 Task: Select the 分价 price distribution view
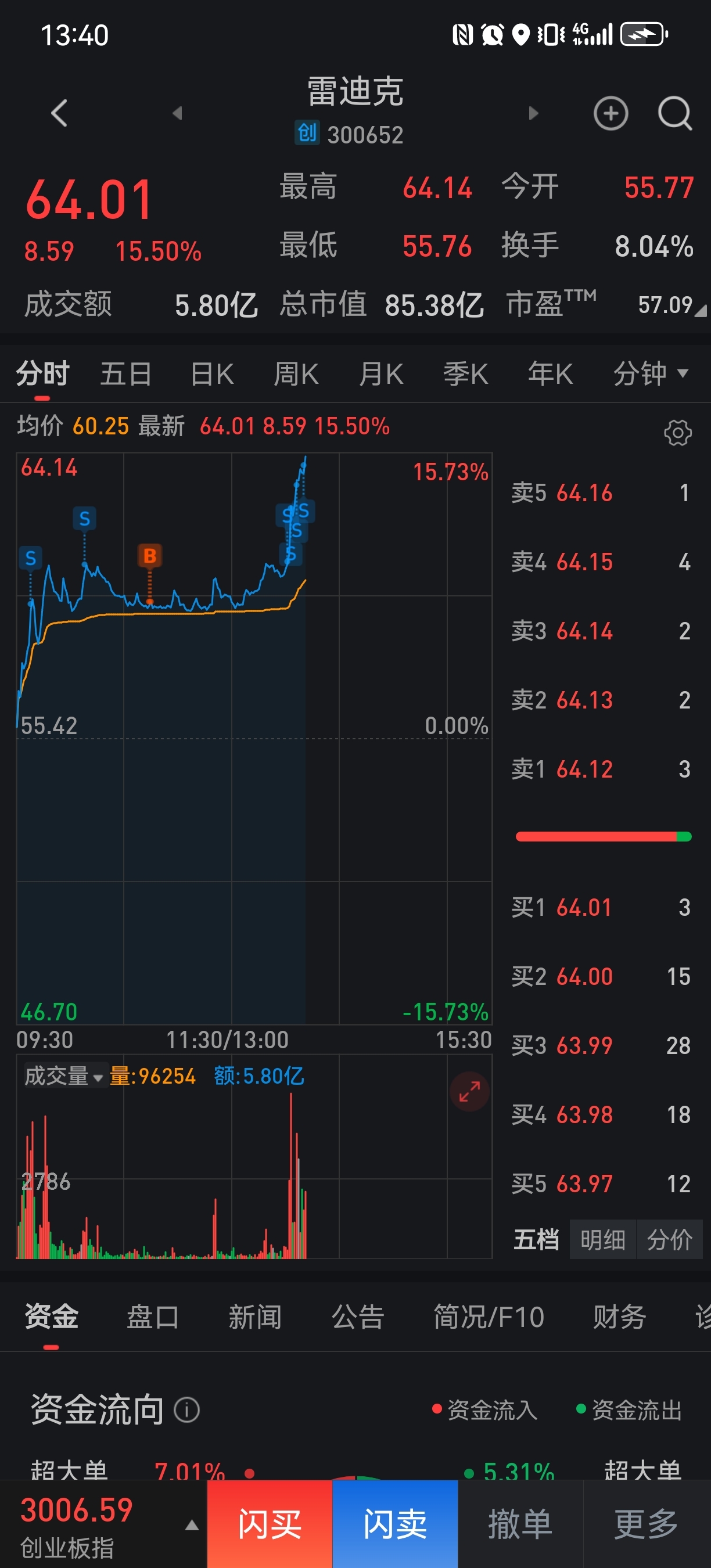point(670,1239)
